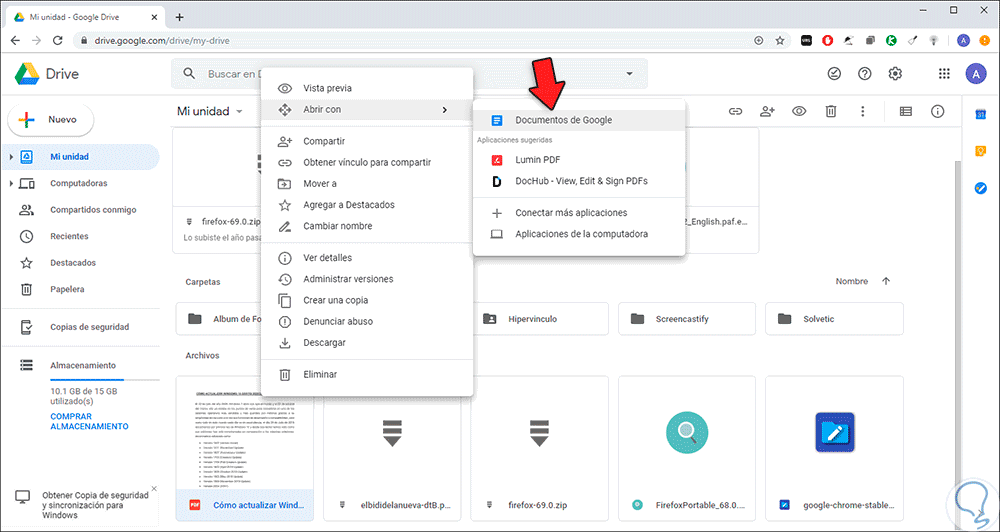Open the Settings gear icon

pos(895,74)
